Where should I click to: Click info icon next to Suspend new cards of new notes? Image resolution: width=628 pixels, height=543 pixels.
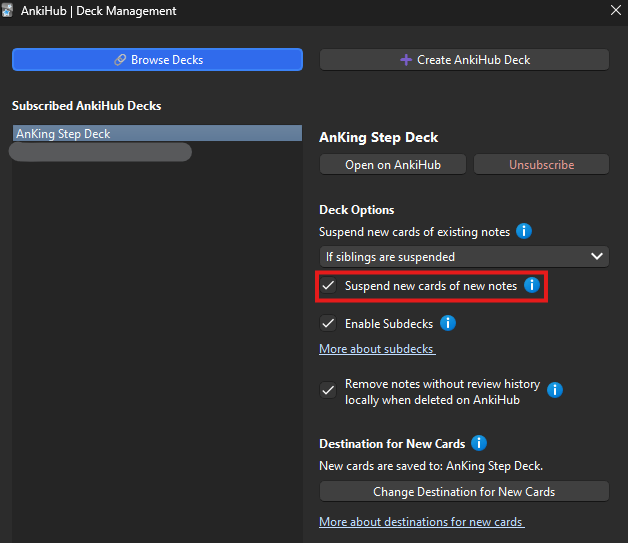(x=532, y=285)
